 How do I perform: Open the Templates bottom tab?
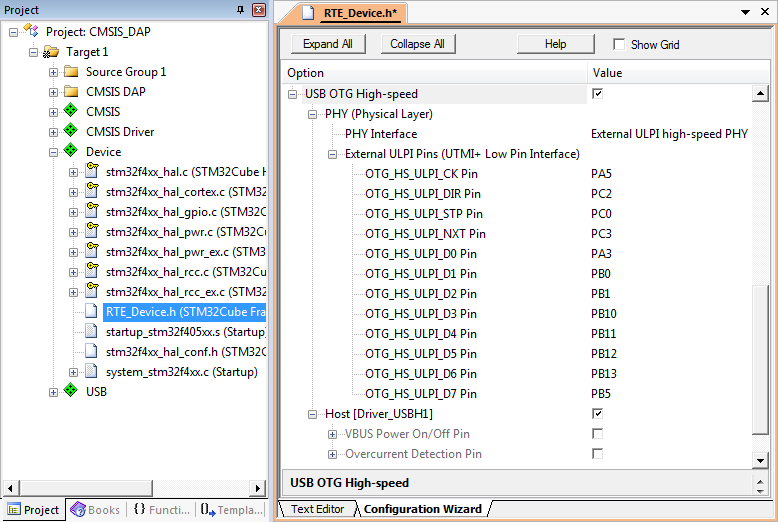point(232,510)
